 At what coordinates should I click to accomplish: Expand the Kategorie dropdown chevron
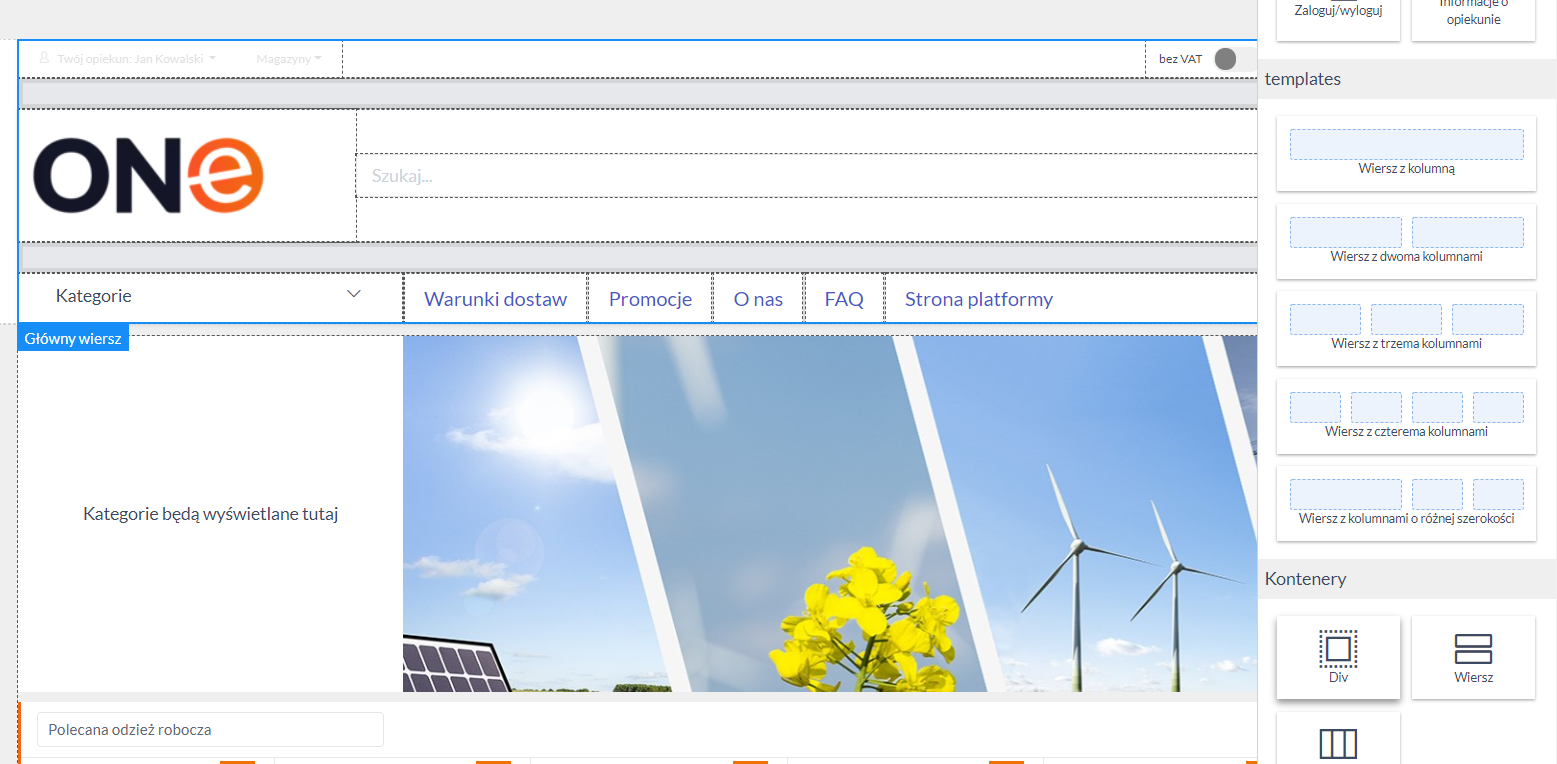pyautogui.click(x=353, y=294)
